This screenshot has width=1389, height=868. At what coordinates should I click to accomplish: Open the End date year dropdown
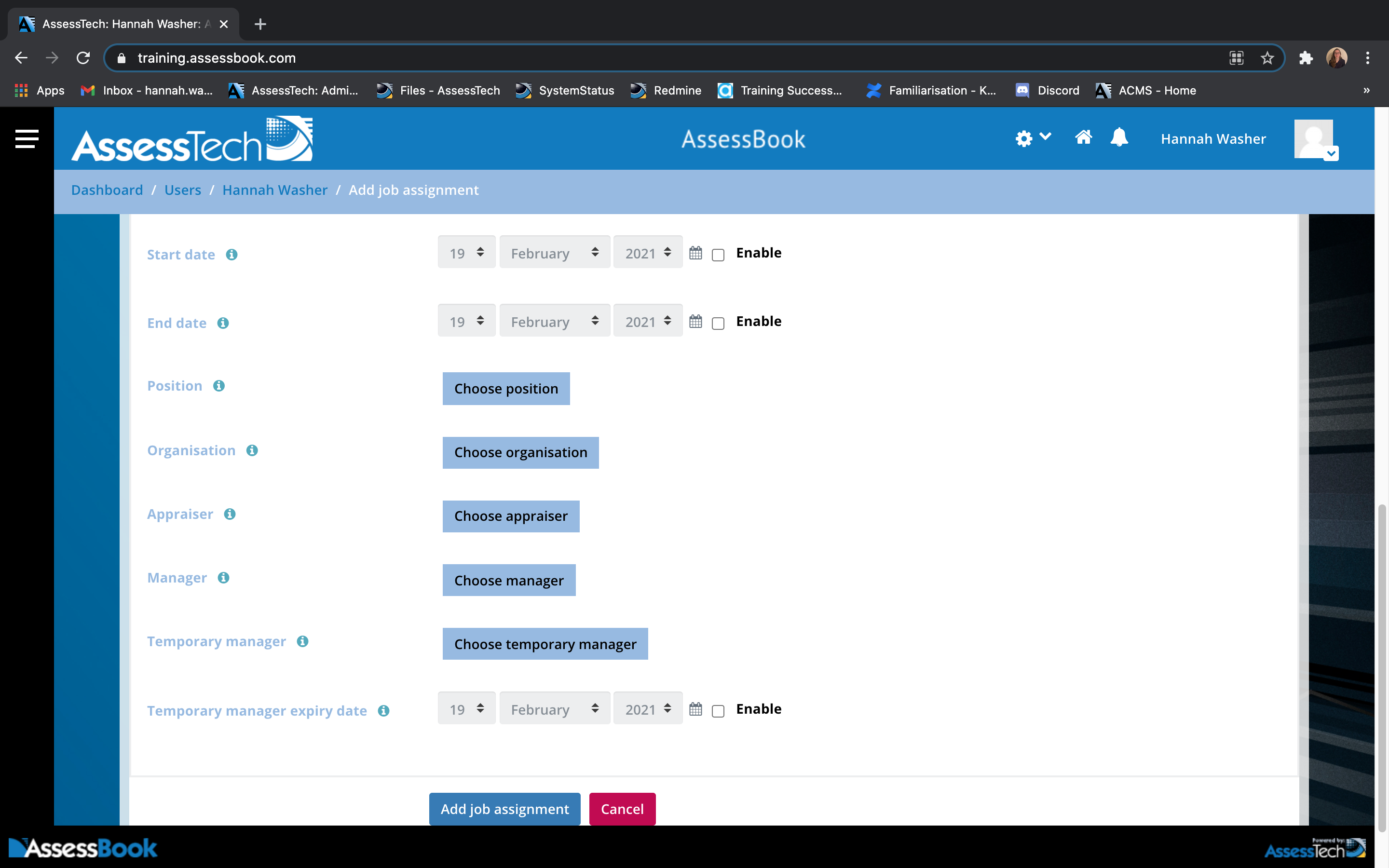648,320
